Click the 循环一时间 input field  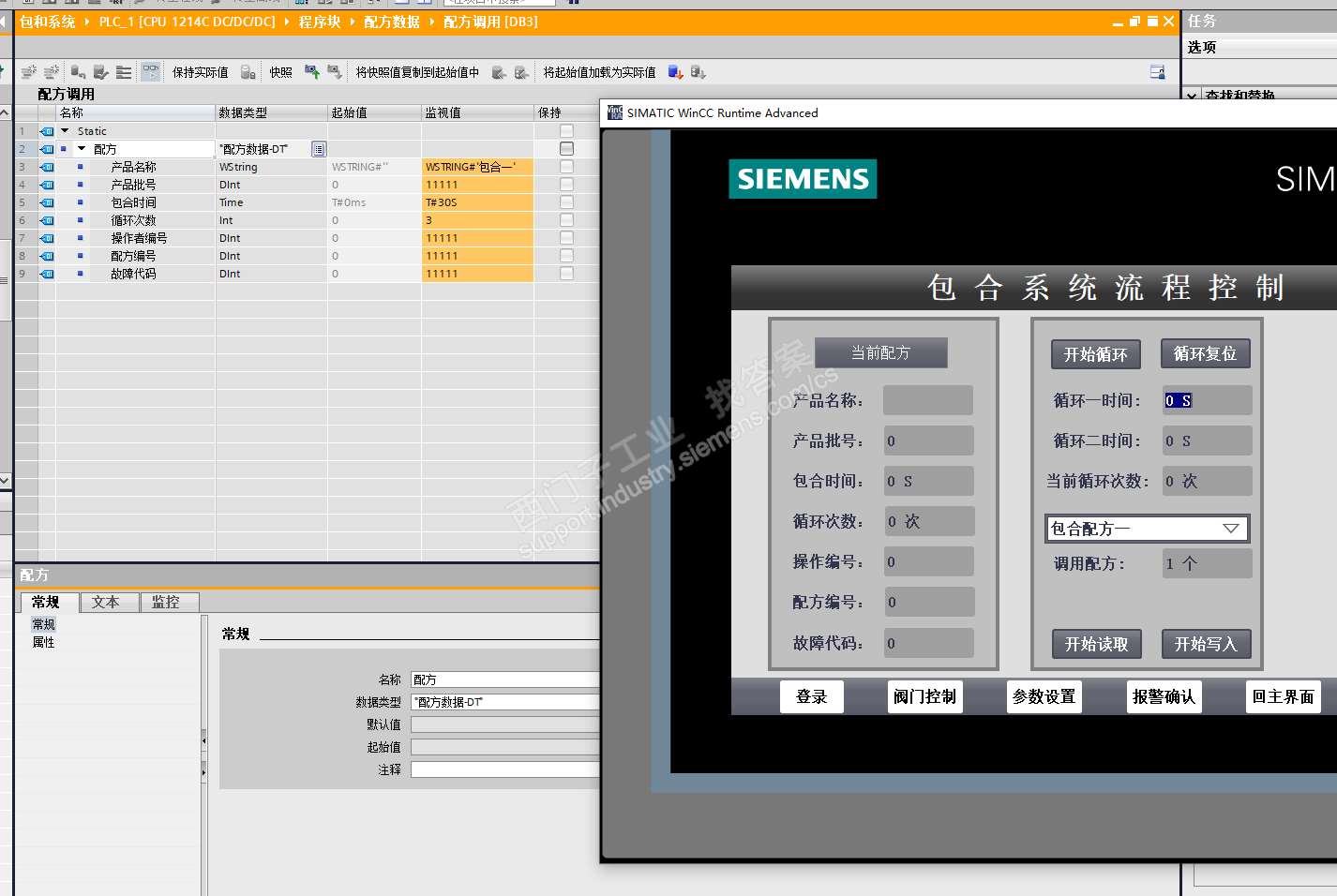1208,400
